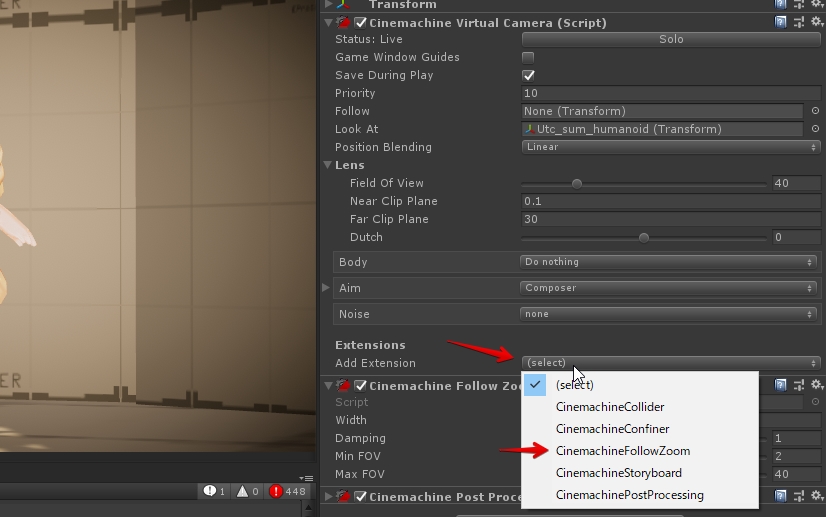Toggle Cinemachine Post Processing component checkbox
The width and height of the screenshot is (829, 517).
pyautogui.click(x=360, y=496)
